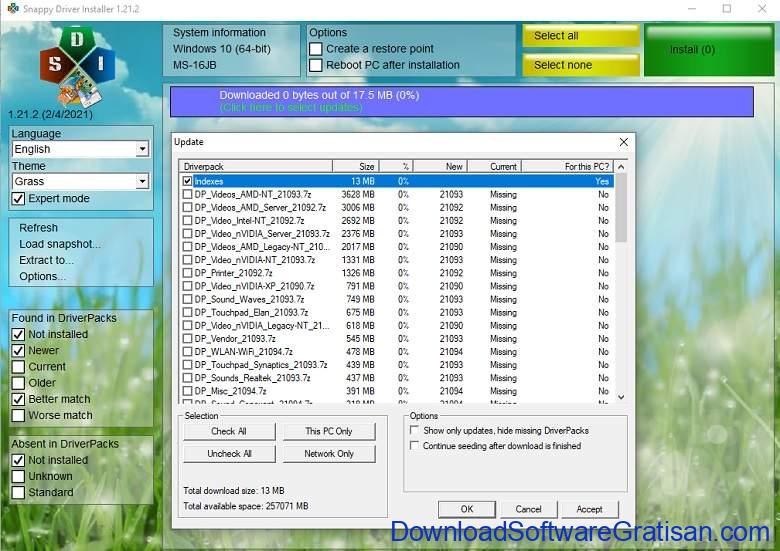Click Cancel in Update dialog
780x551 pixels.
pyautogui.click(x=528, y=509)
